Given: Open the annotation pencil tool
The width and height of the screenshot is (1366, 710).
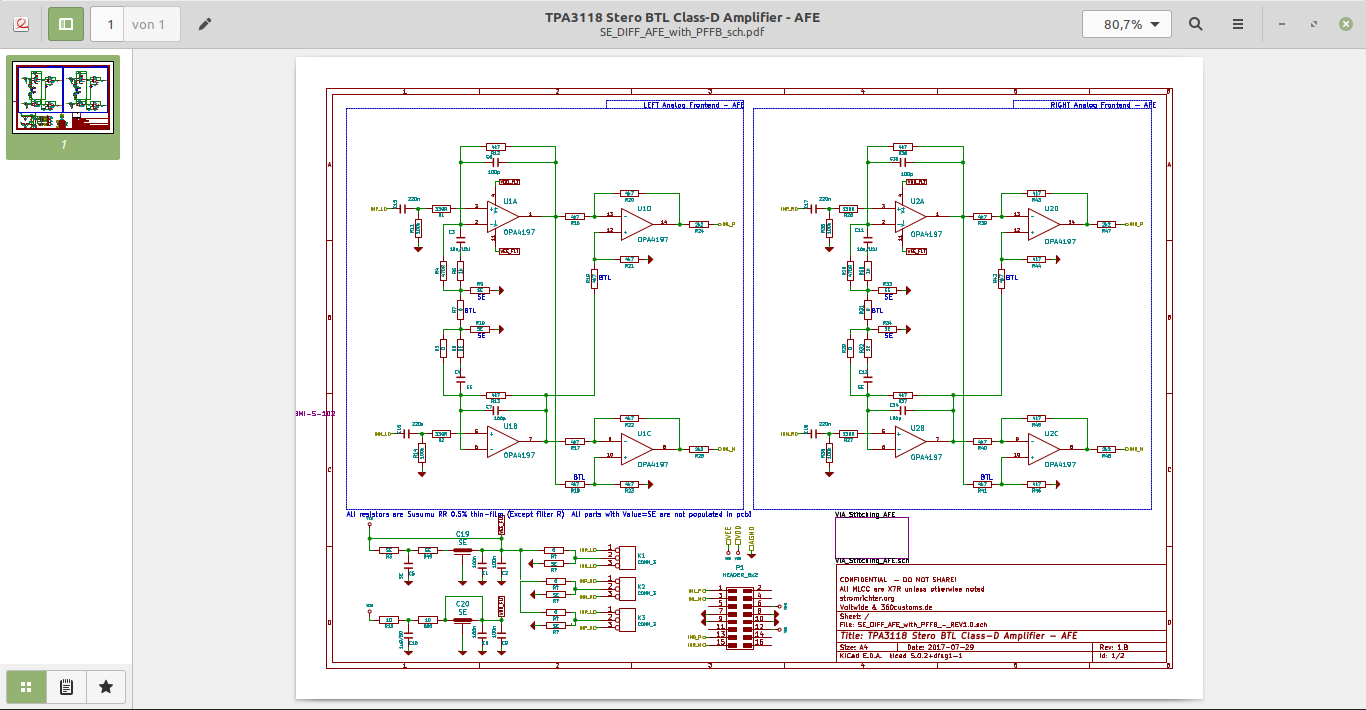Looking at the screenshot, I should coord(205,24).
